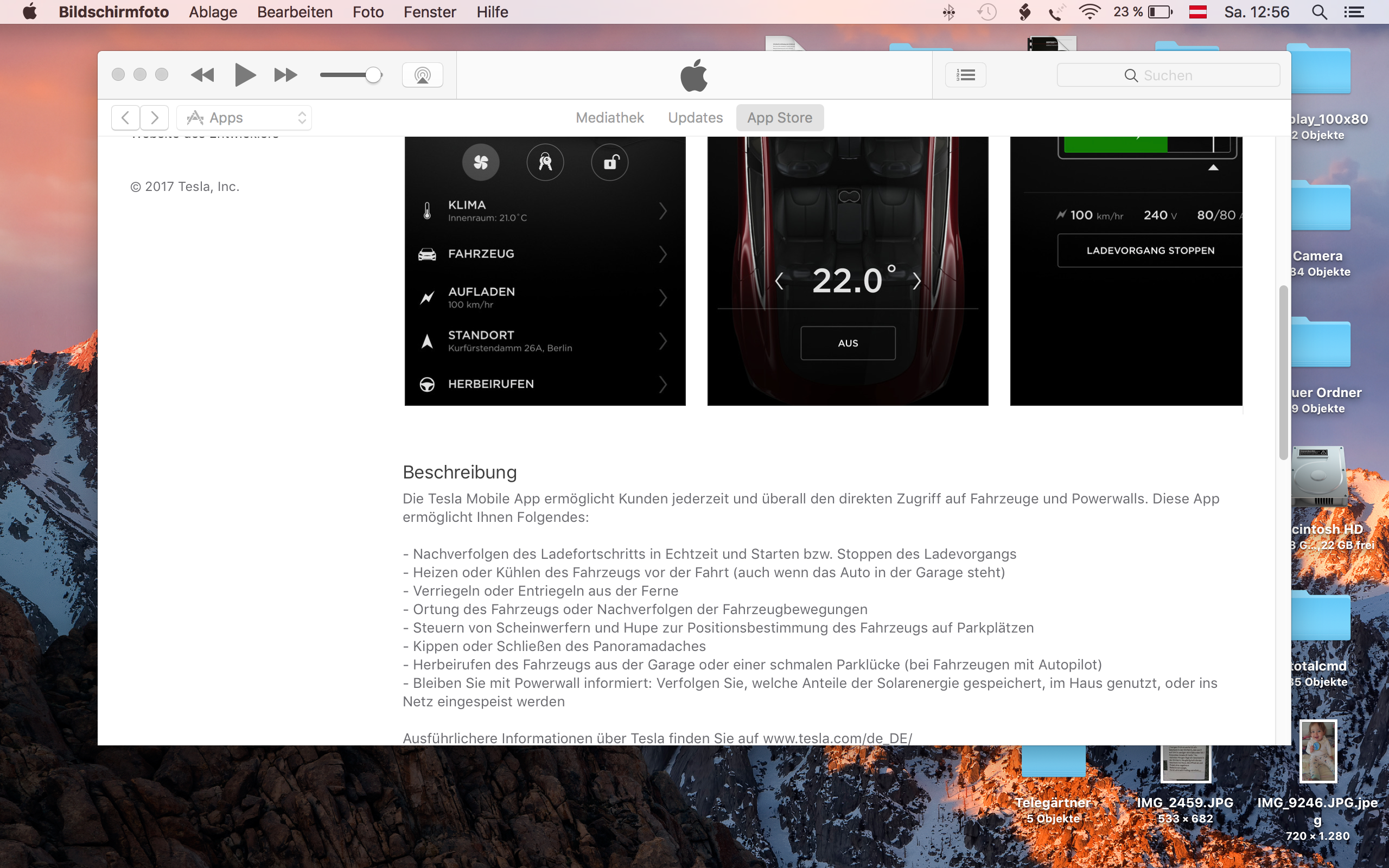Increase temperature with right chevron
The height and width of the screenshot is (868, 1389).
pyautogui.click(x=916, y=282)
